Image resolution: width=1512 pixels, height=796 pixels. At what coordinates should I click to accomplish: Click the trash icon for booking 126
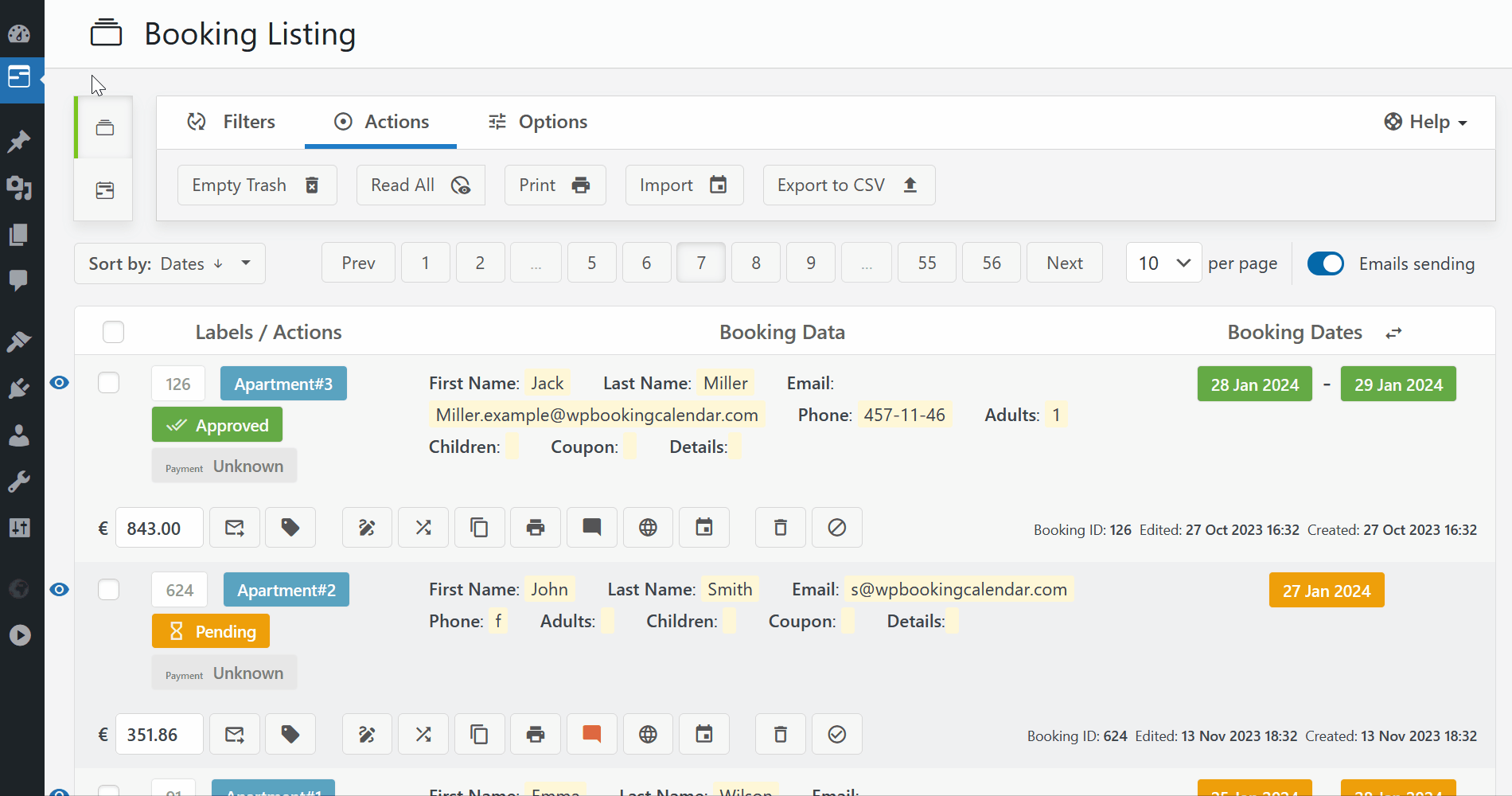point(780,528)
